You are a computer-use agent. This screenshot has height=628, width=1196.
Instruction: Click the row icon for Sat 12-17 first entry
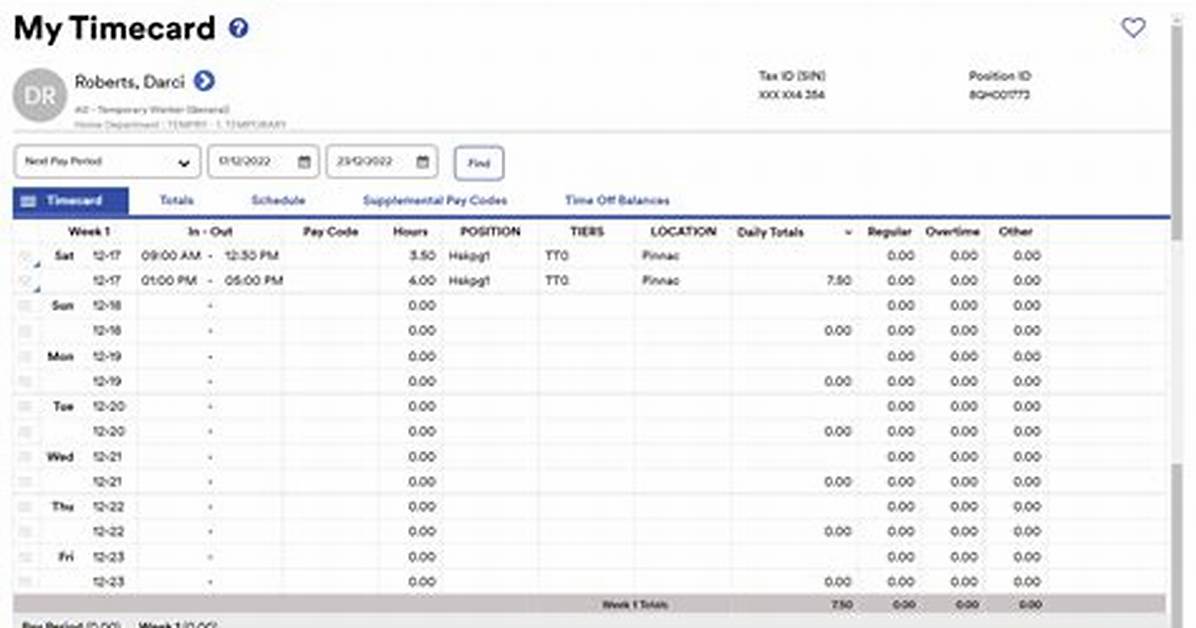(26, 258)
